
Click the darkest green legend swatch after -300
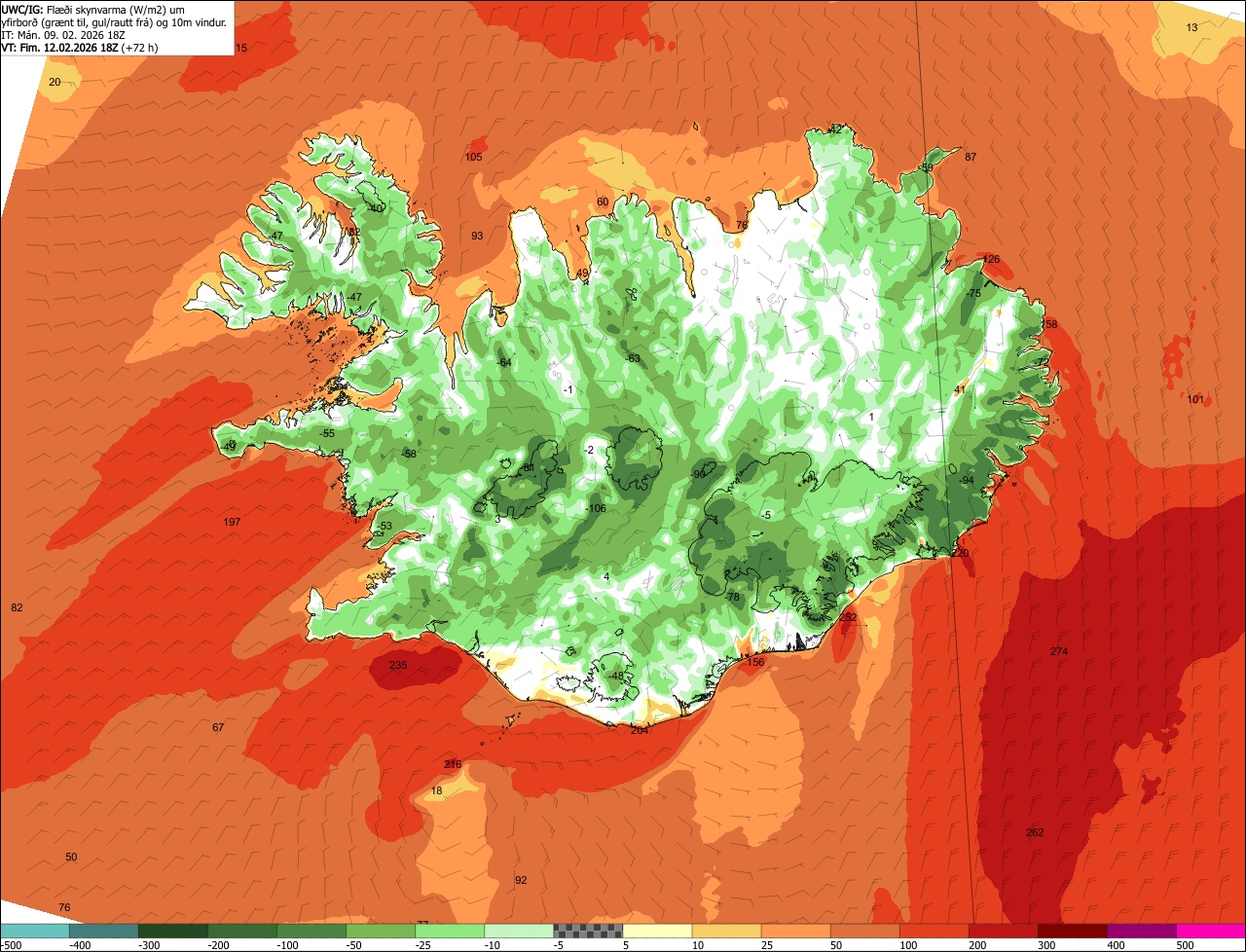[172, 932]
